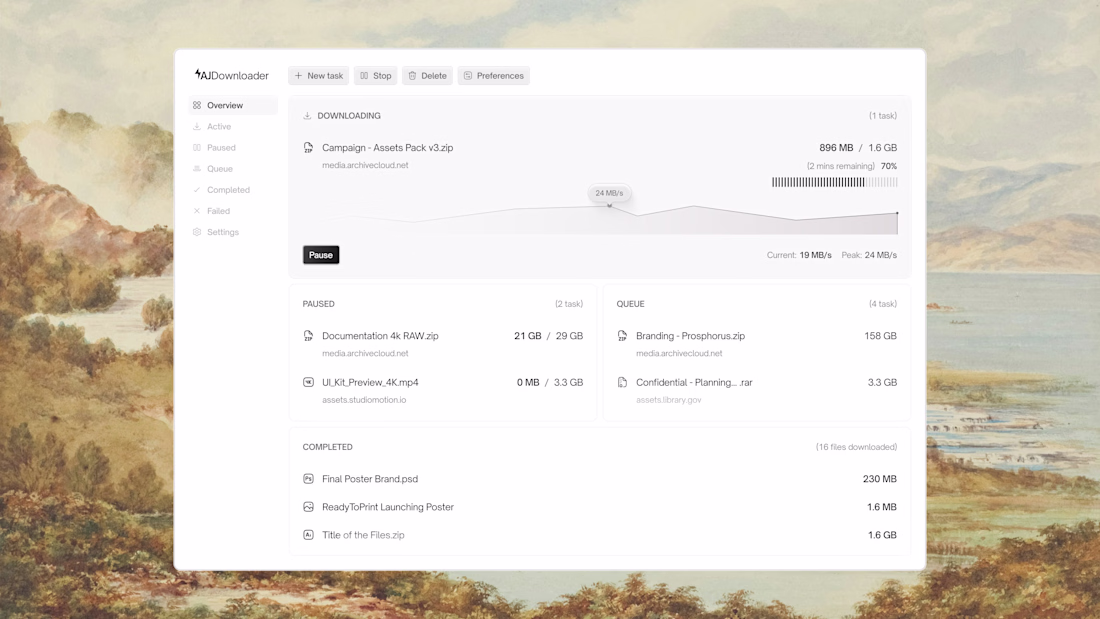1100x619 pixels.
Task: View Failed downloads
Action: tap(233, 211)
